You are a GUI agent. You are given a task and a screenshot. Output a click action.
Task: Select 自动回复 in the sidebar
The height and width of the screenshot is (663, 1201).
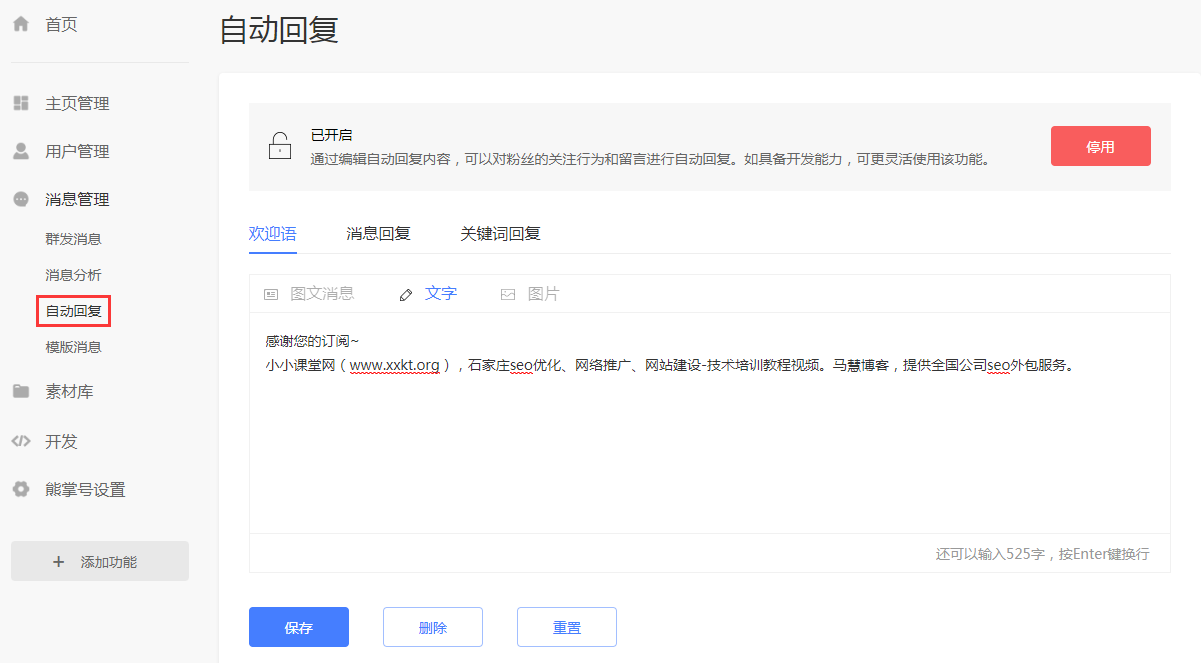[73, 311]
